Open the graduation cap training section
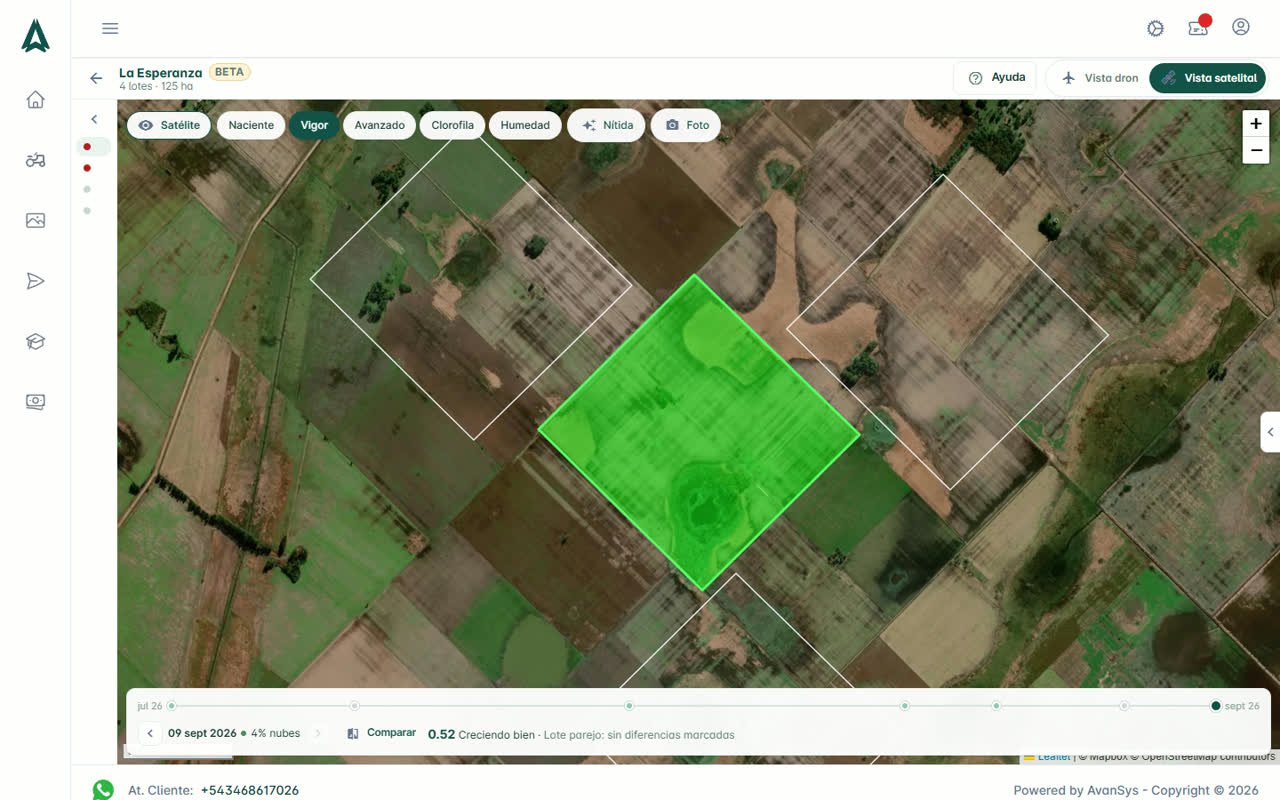1280x800 pixels. [36, 341]
